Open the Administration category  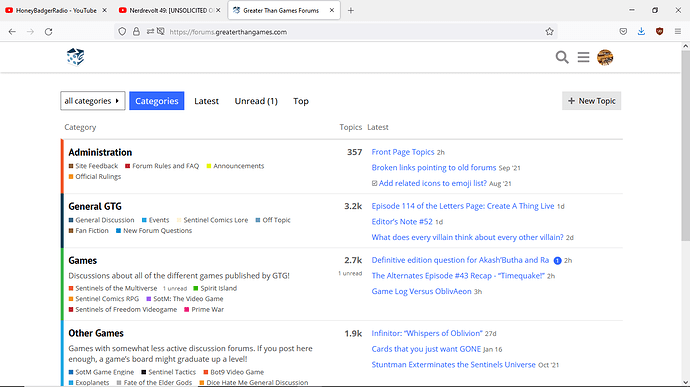(100, 152)
